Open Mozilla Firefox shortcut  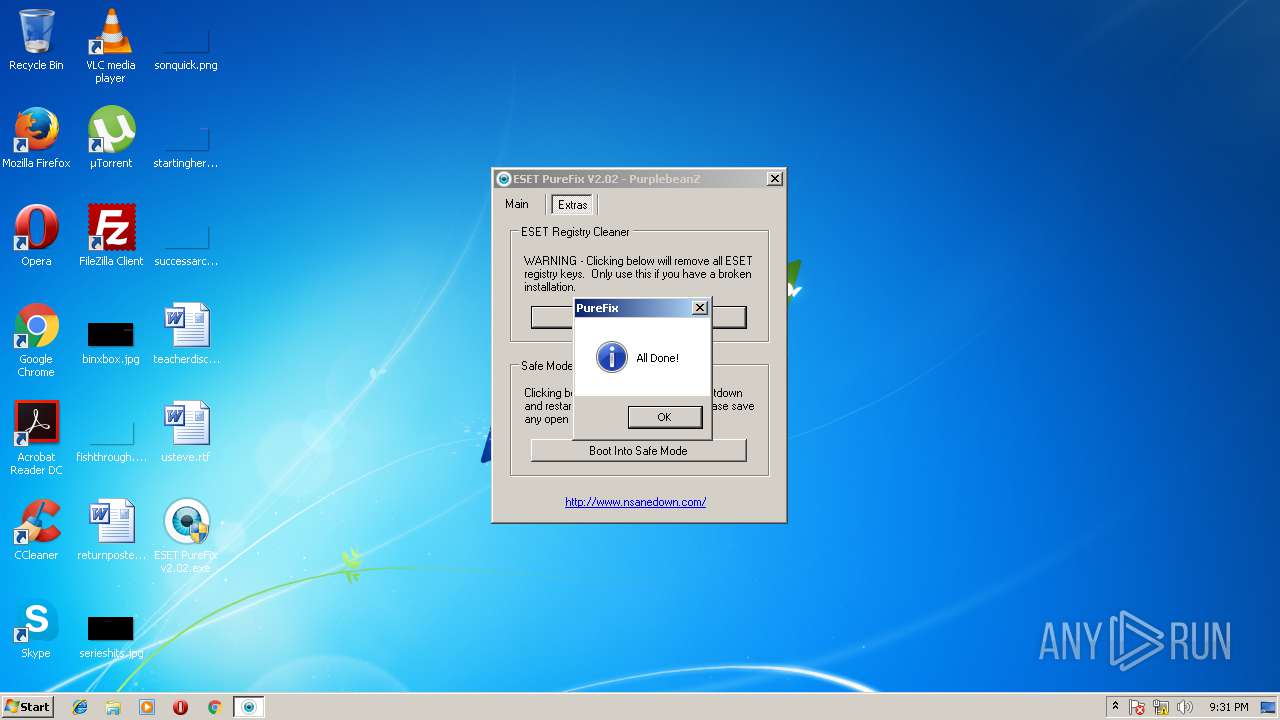click(x=36, y=138)
